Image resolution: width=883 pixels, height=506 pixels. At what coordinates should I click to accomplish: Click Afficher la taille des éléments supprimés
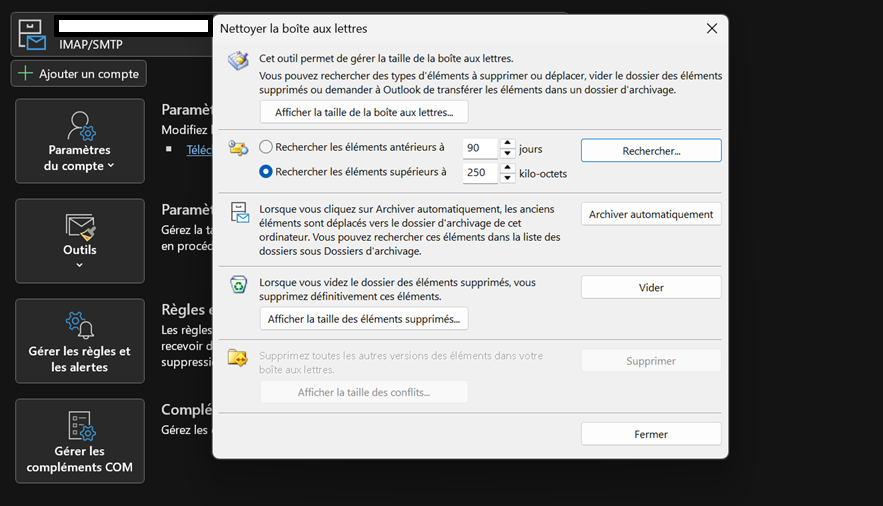(364, 319)
